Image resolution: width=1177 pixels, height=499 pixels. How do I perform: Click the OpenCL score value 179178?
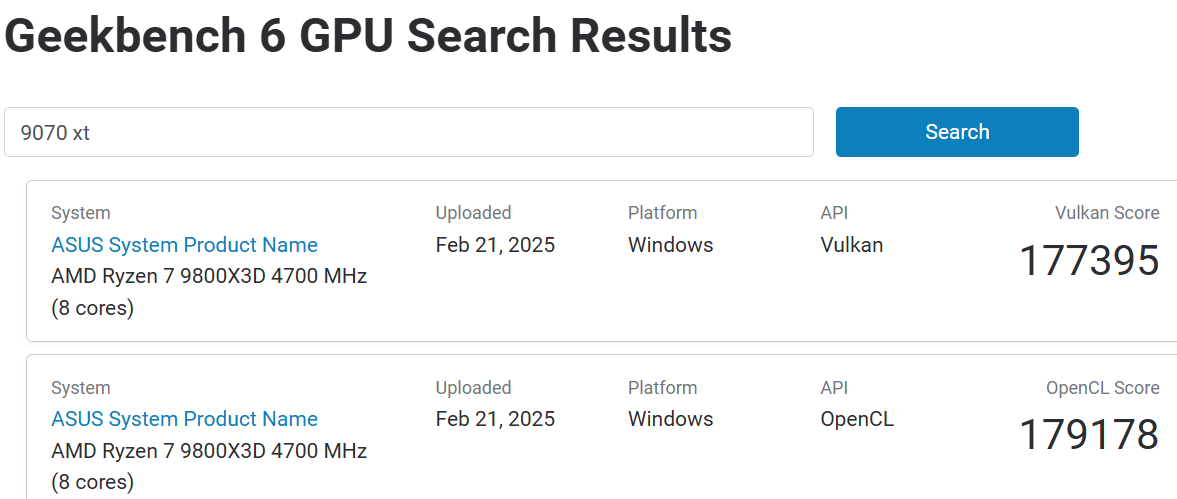1088,435
